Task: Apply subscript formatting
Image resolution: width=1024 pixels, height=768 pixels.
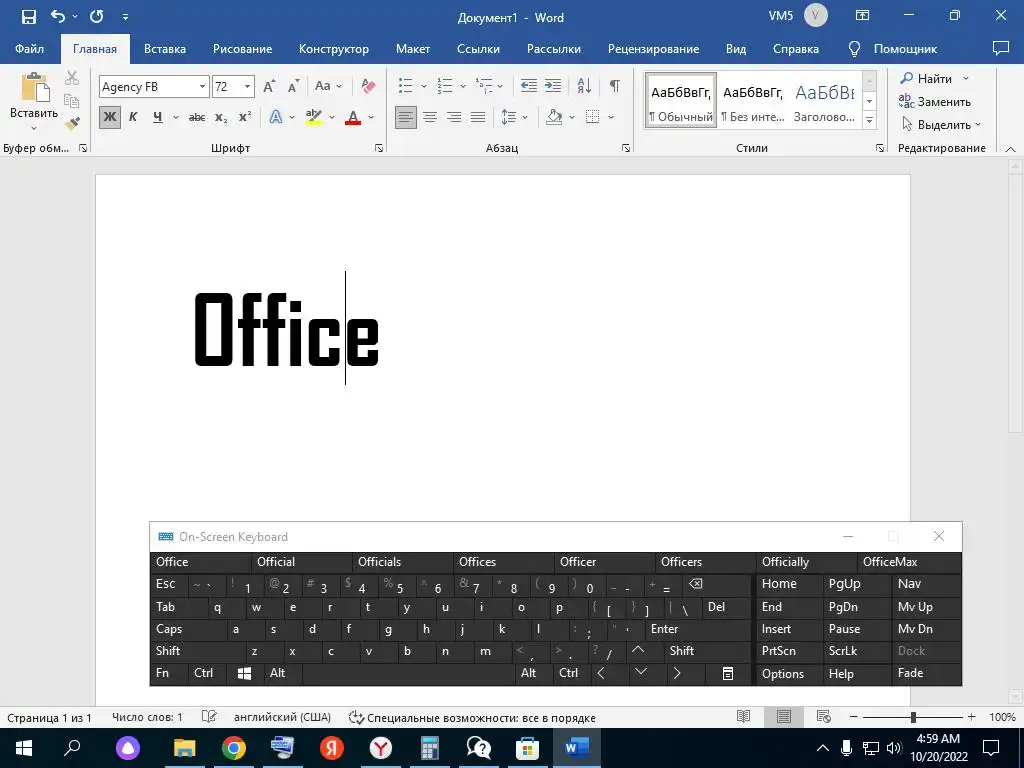Action: [x=221, y=118]
